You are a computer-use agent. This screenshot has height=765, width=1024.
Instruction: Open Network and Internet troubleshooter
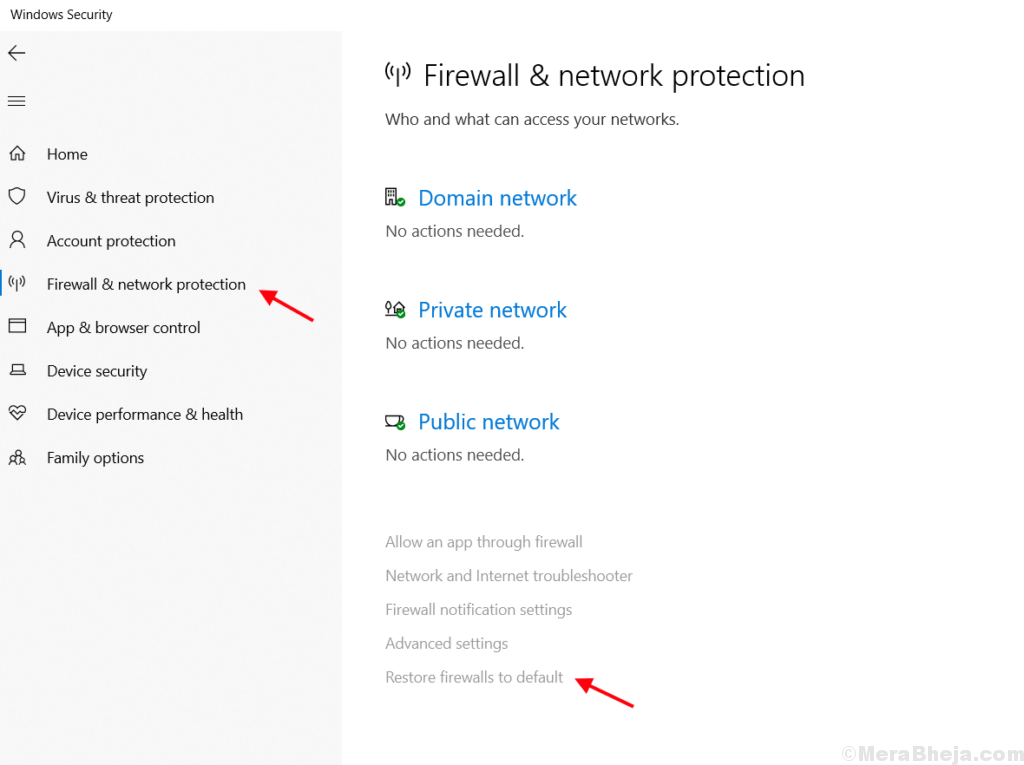[x=508, y=575]
